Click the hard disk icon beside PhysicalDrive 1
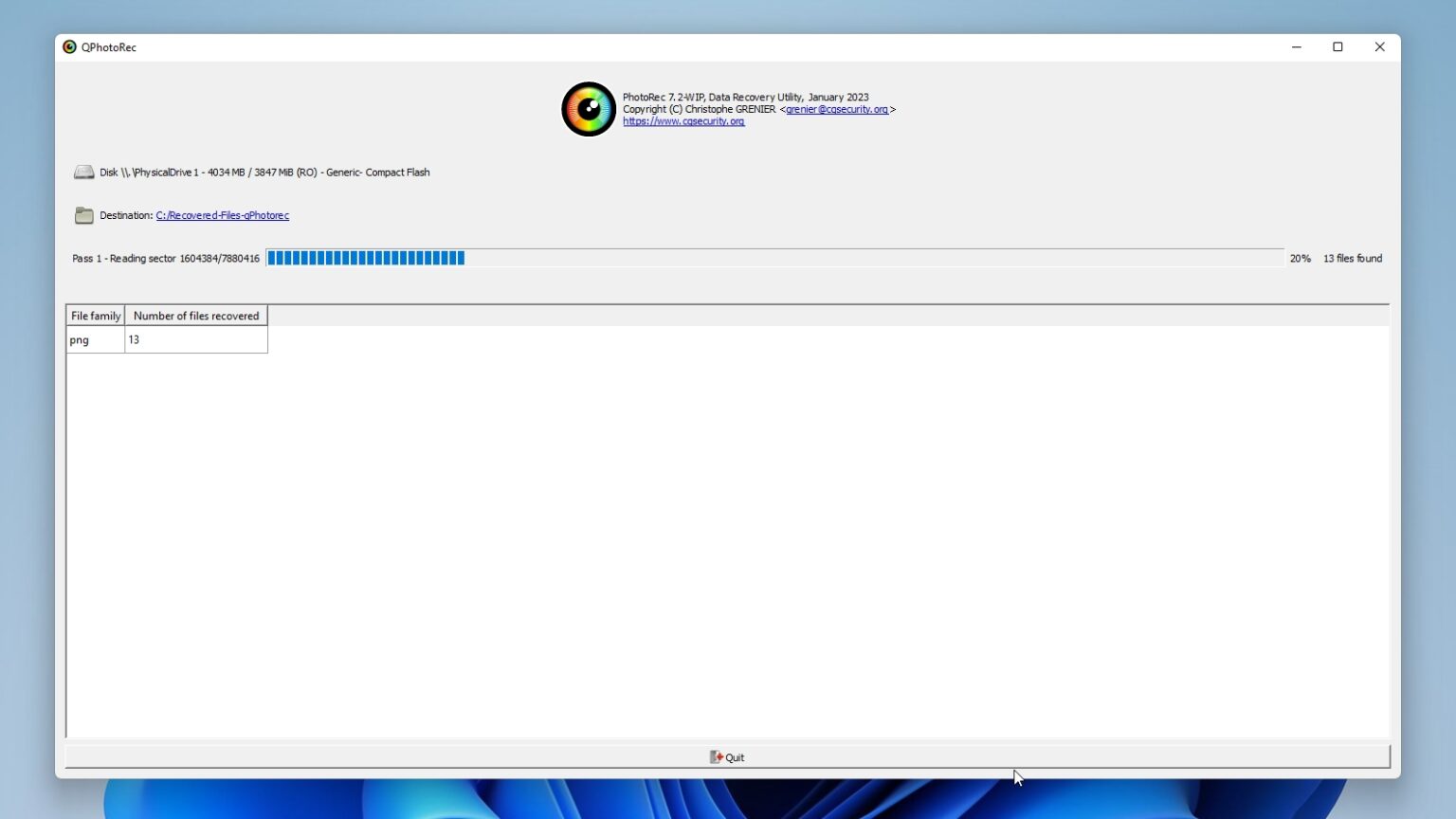The height and width of the screenshot is (819, 1456). [84, 172]
